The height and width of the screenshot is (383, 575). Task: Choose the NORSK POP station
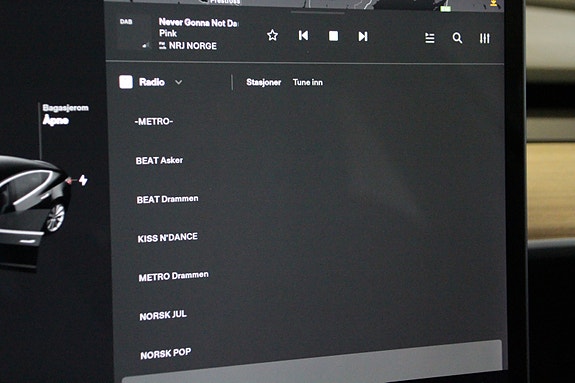click(166, 354)
